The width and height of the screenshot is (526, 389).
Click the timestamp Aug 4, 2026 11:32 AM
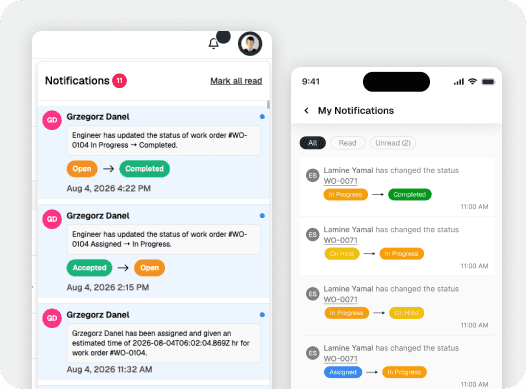(109, 369)
